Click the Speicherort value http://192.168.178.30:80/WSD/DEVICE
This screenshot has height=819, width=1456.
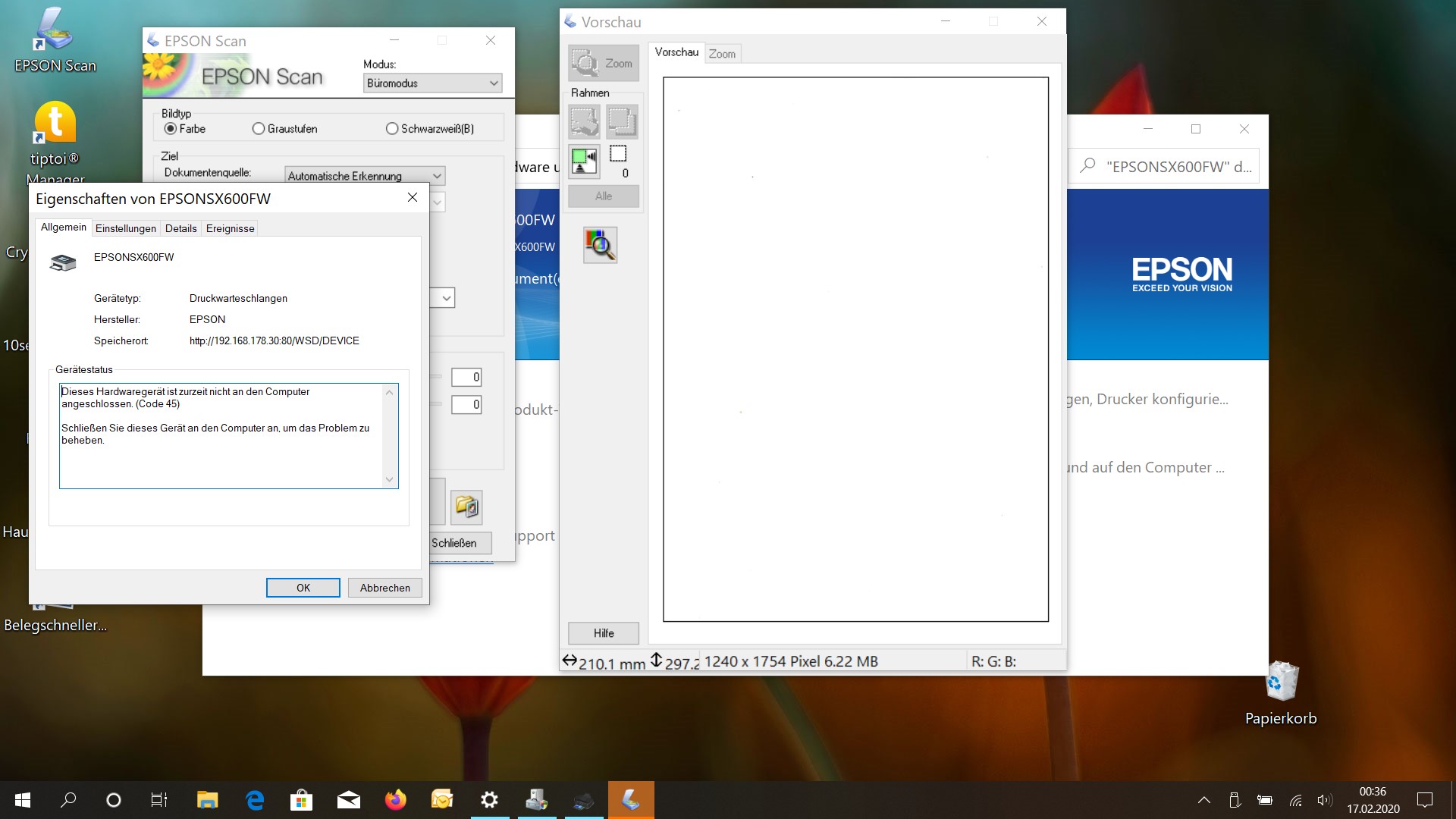[275, 341]
